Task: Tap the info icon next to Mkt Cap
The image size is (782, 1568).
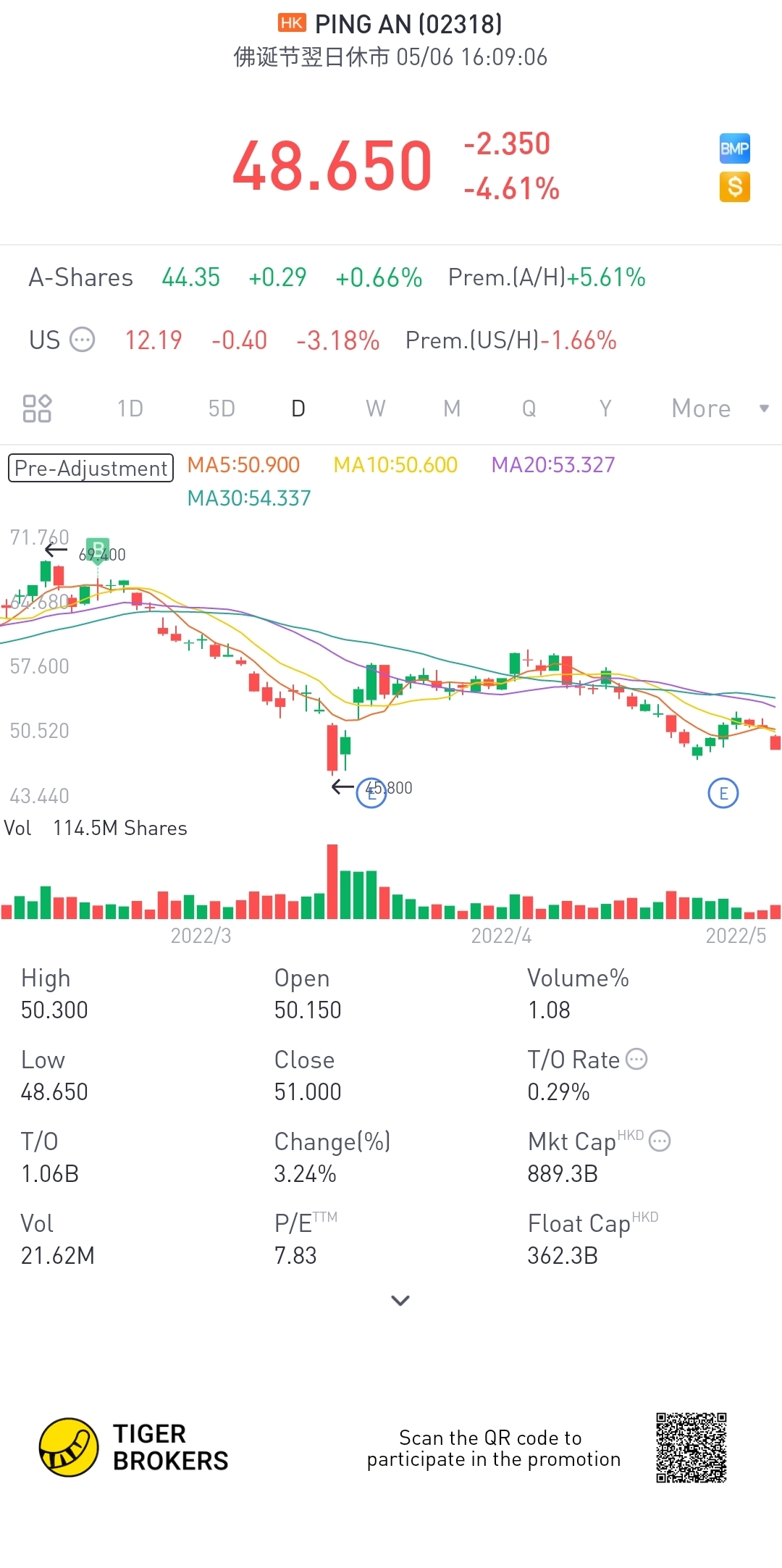Action: click(x=660, y=1141)
